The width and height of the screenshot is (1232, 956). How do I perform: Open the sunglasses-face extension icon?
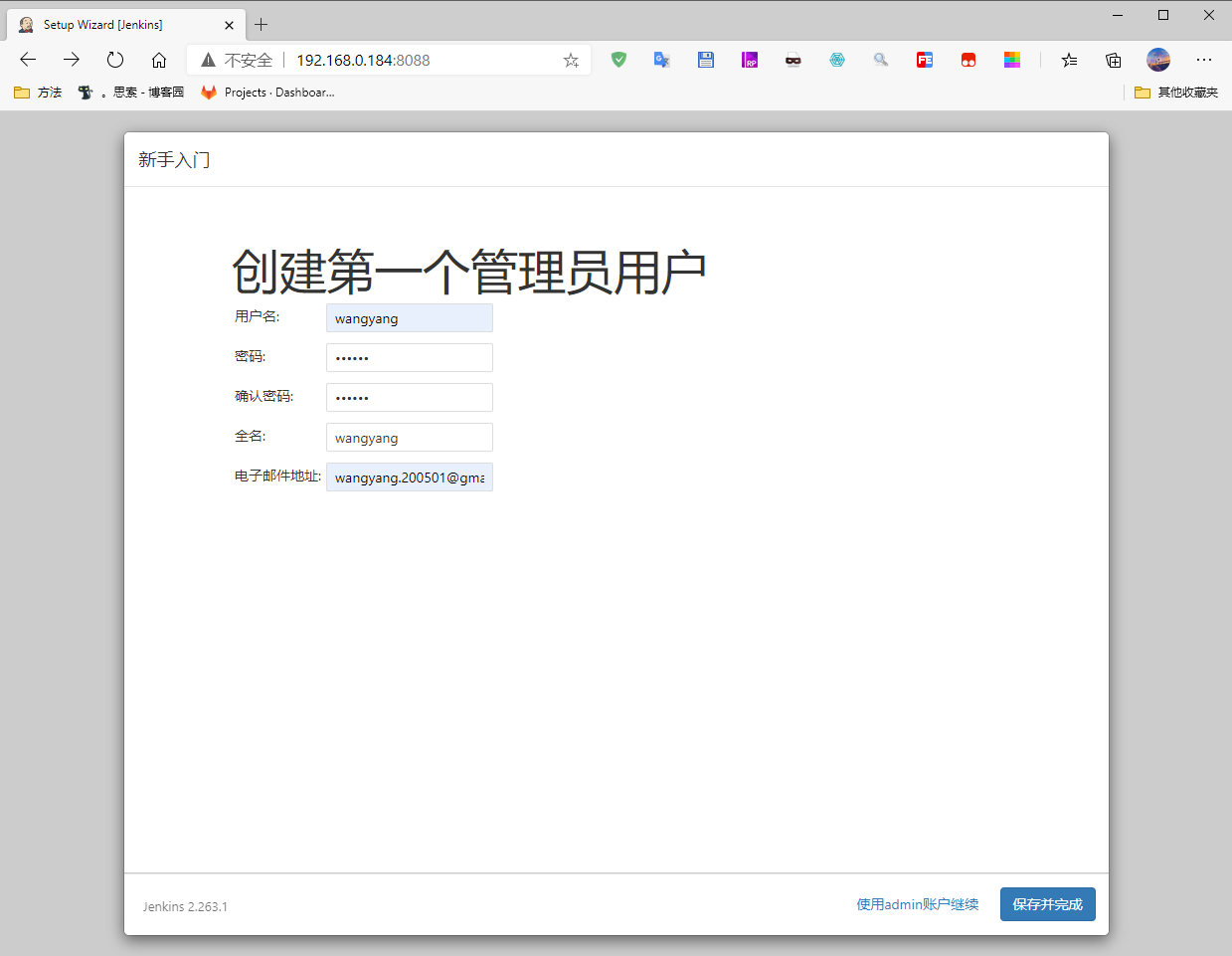pyautogui.click(x=793, y=60)
